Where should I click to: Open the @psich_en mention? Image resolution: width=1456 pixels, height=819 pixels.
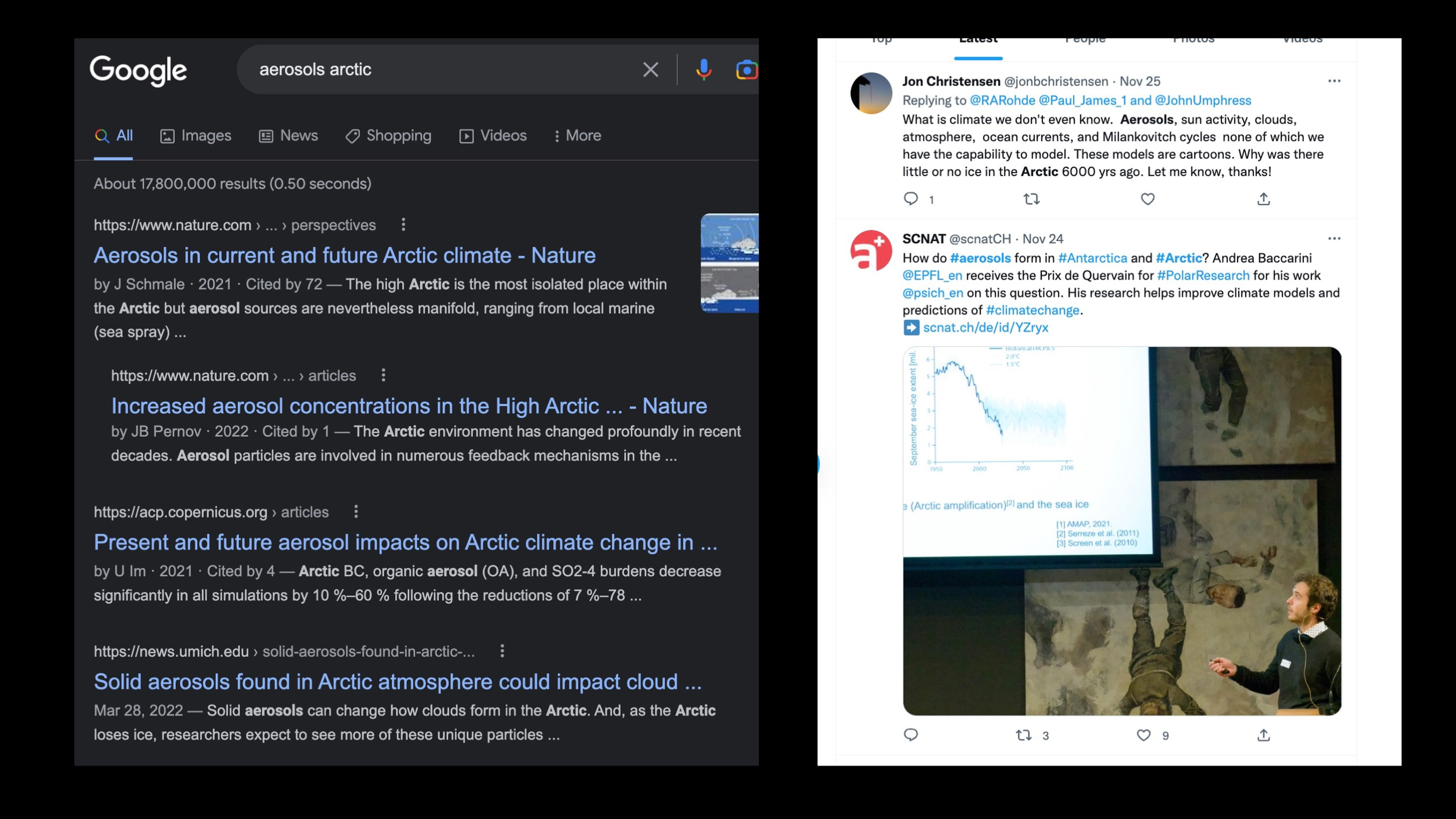(933, 293)
